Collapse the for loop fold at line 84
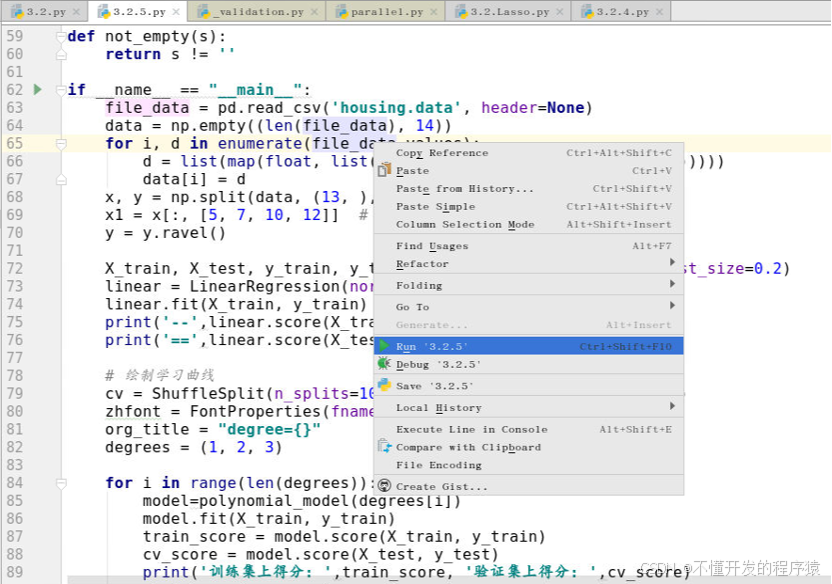The width and height of the screenshot is (832, 584). (x=61, y=483)
